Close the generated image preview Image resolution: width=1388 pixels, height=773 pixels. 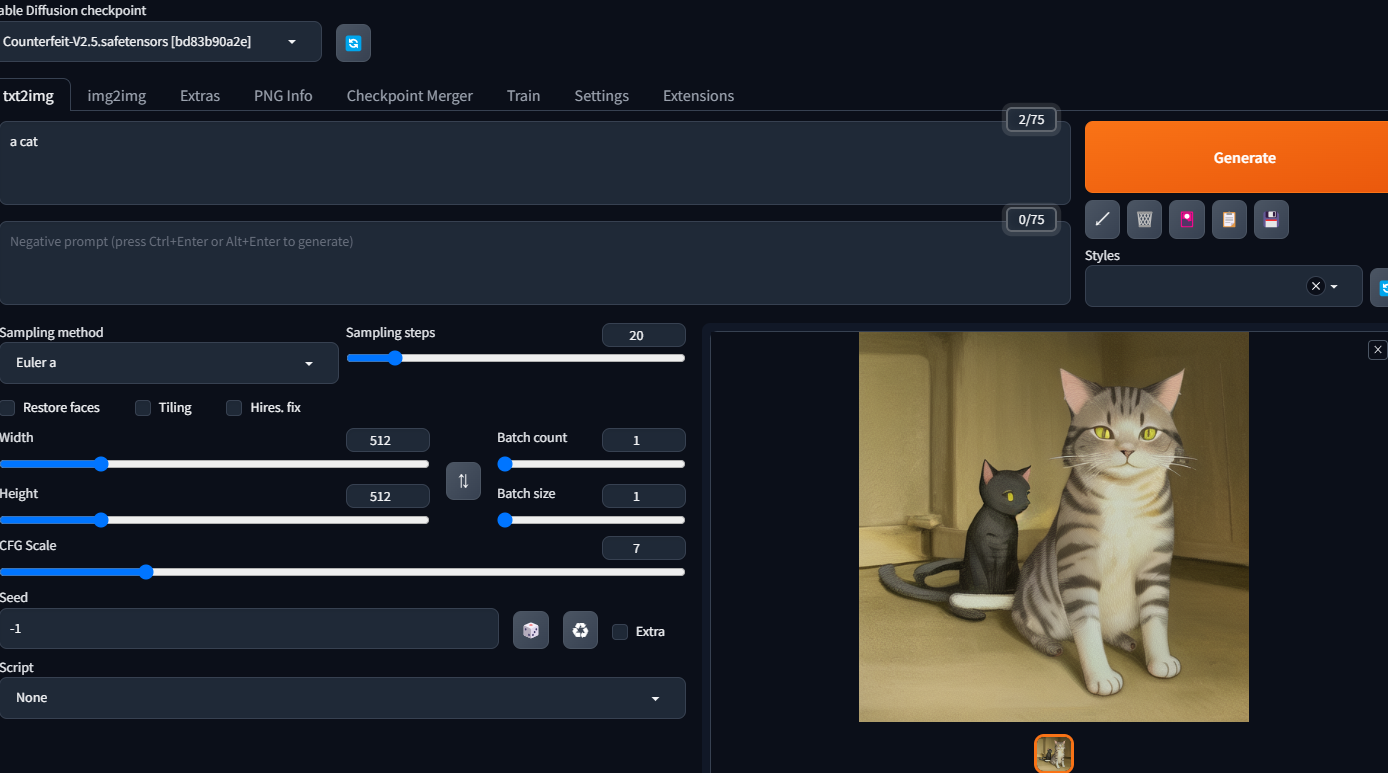pyautogui.click(x=1378, y=349)
